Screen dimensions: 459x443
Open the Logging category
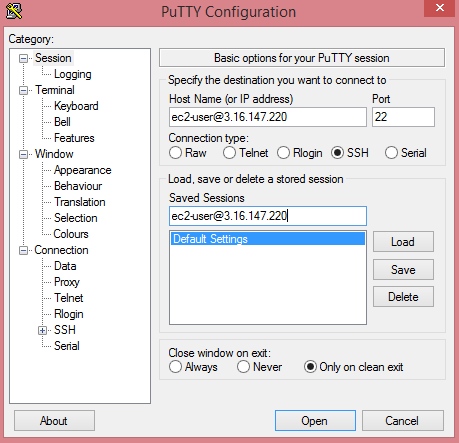coord(73,74)
